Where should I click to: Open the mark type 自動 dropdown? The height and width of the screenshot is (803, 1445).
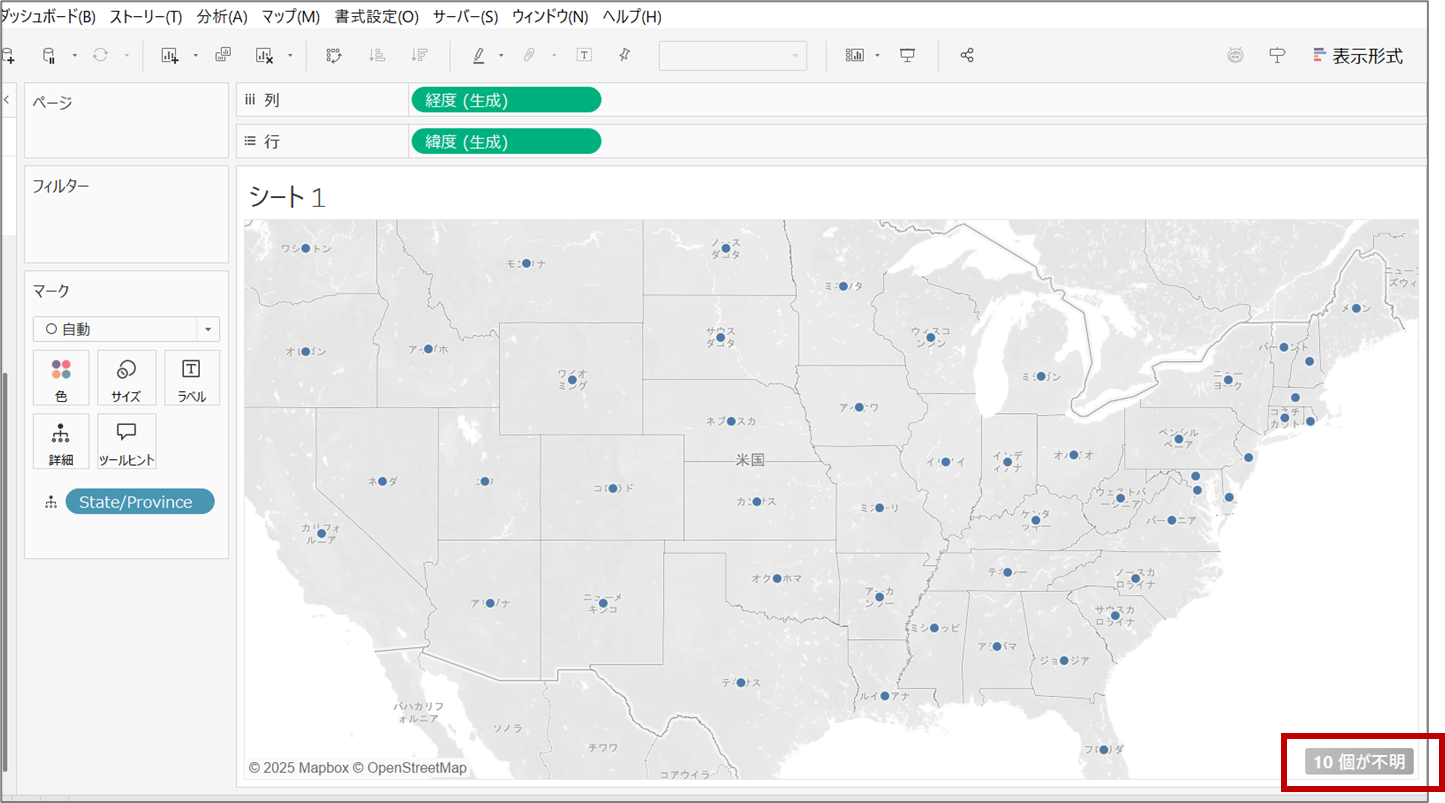(126, 329)
